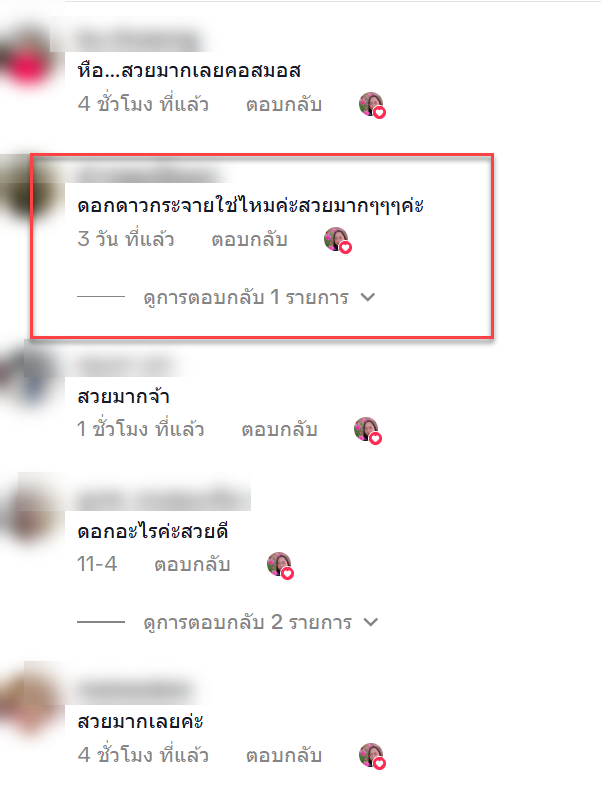Click creator-liked badge on 'ดอกอะไรค่ะสวยดี' comment
This screenshot has width=601, height=788.
tap(280, 566)
